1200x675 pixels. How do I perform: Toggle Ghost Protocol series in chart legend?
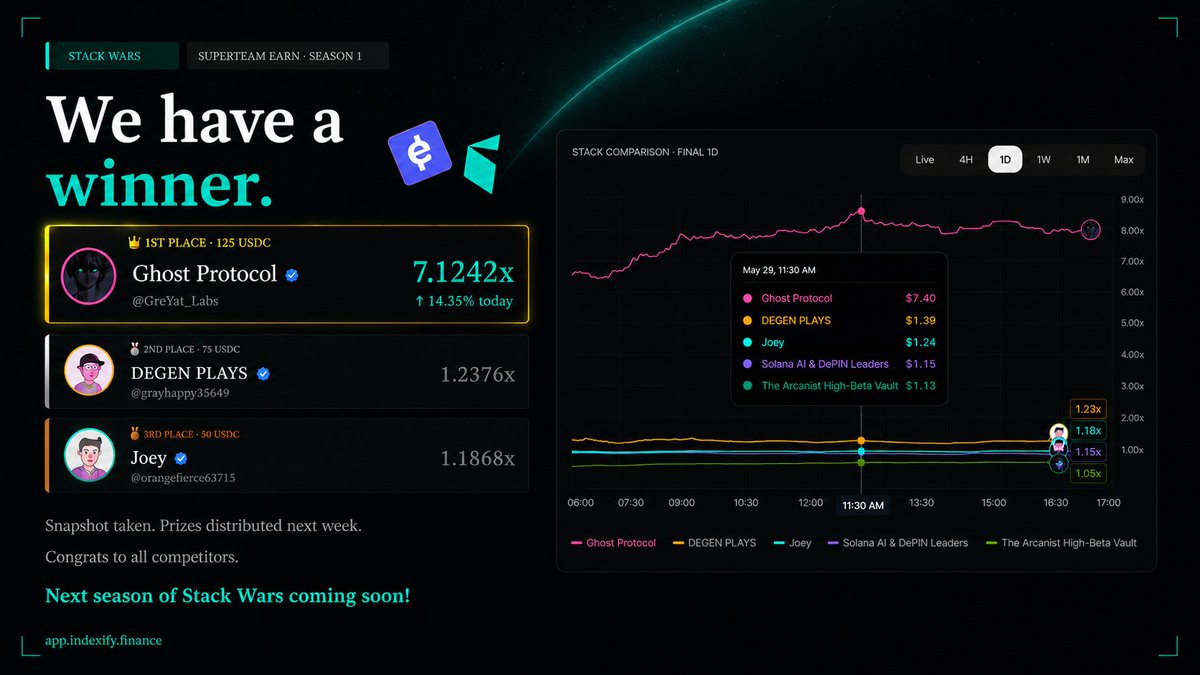click(x=613, y=543)
